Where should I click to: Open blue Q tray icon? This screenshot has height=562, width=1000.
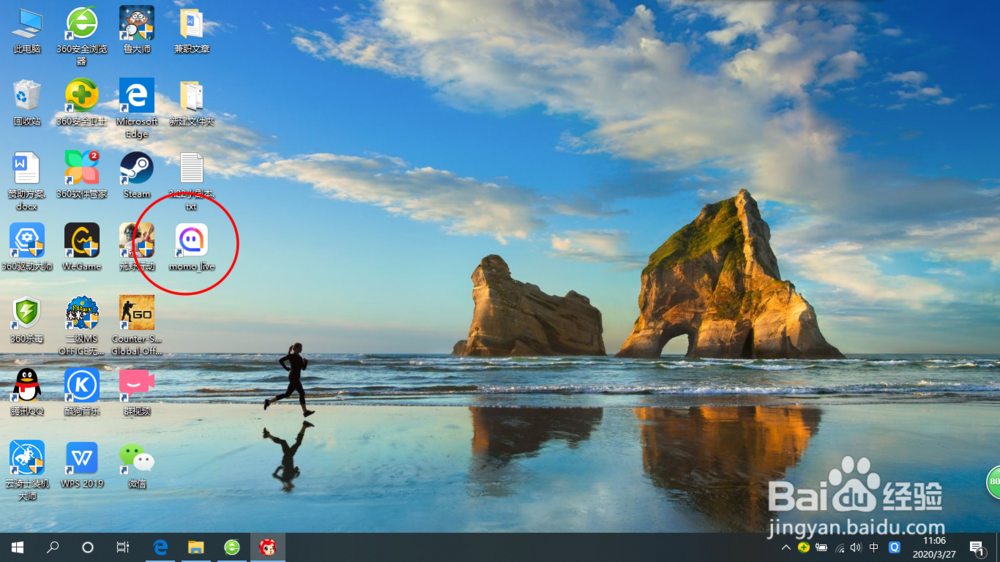tap(894, 547)
